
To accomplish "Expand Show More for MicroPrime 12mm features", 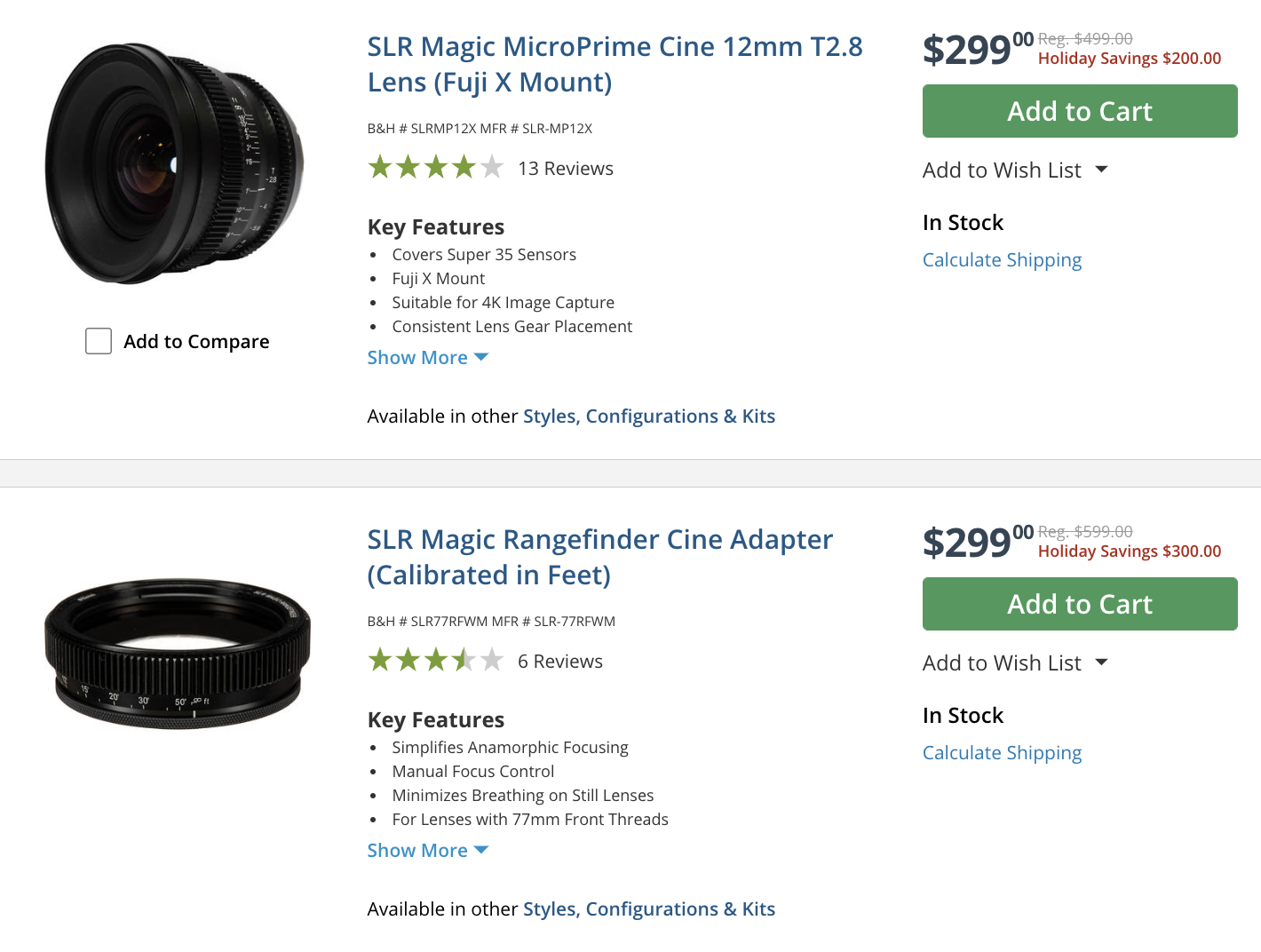I will (427, 358).
